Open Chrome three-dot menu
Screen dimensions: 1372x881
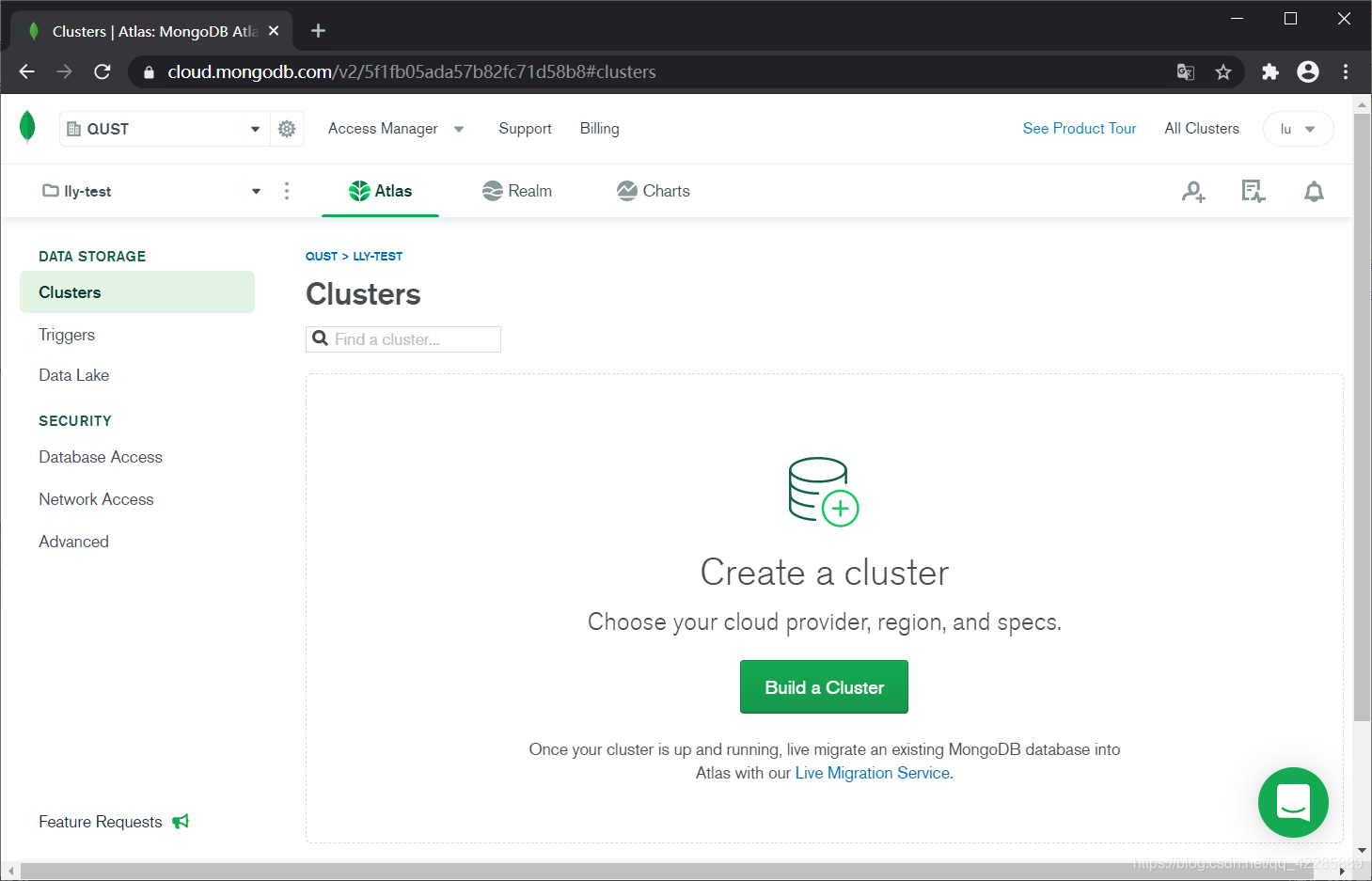[x=1346, y=71]
